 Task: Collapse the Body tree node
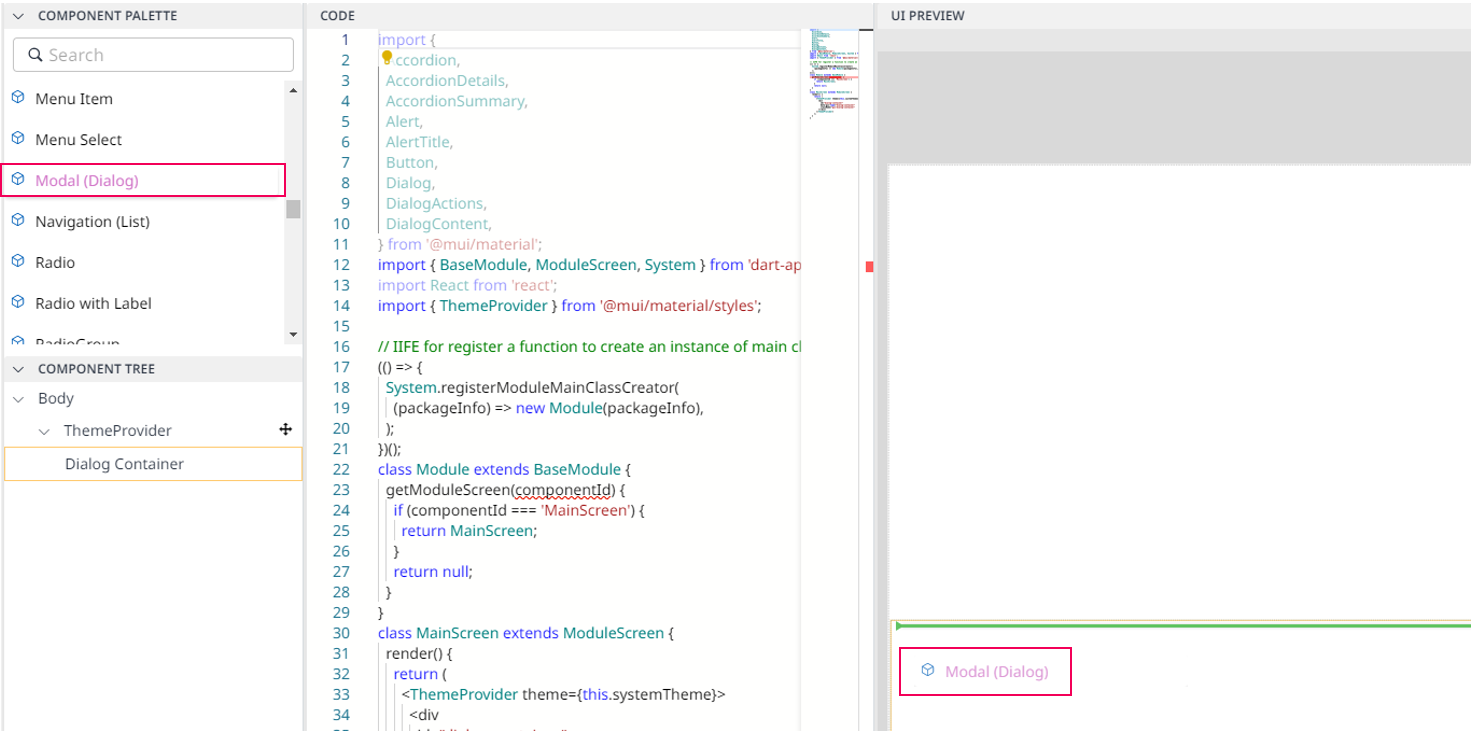pyautogui.click(x=18, y=398)
